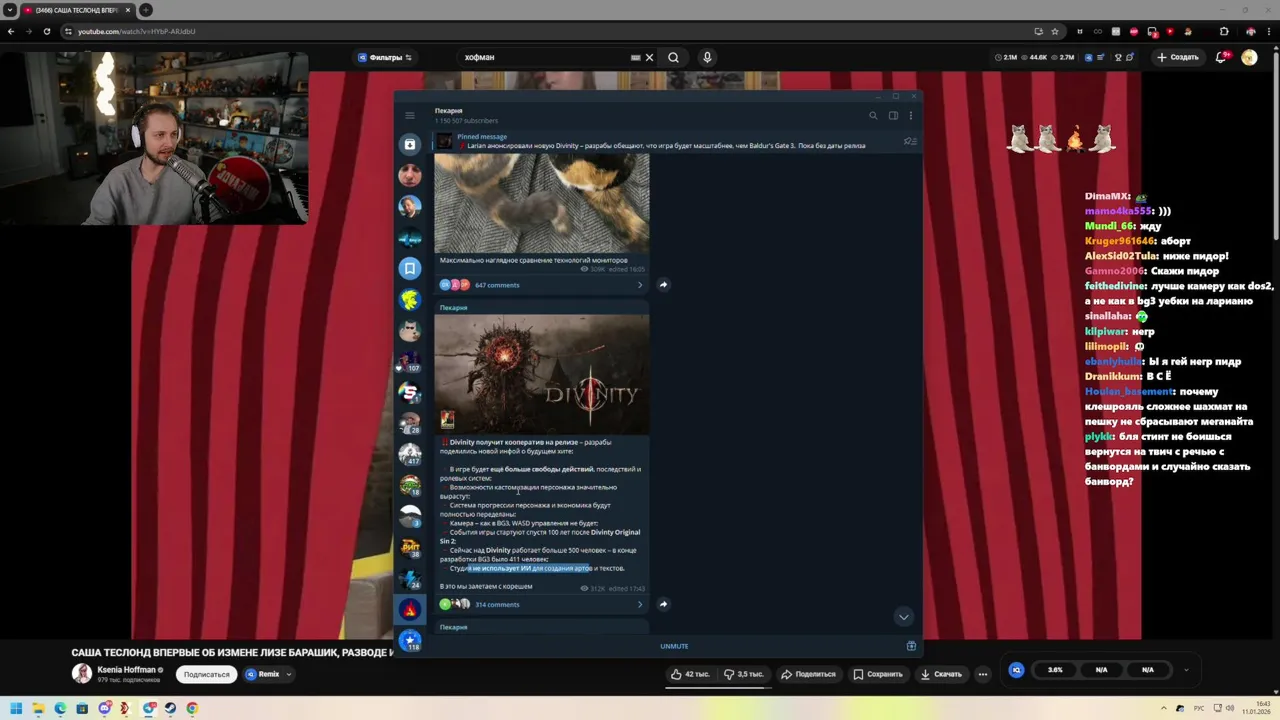Open Фильтры filter chip on YouTube

[385, 57]
